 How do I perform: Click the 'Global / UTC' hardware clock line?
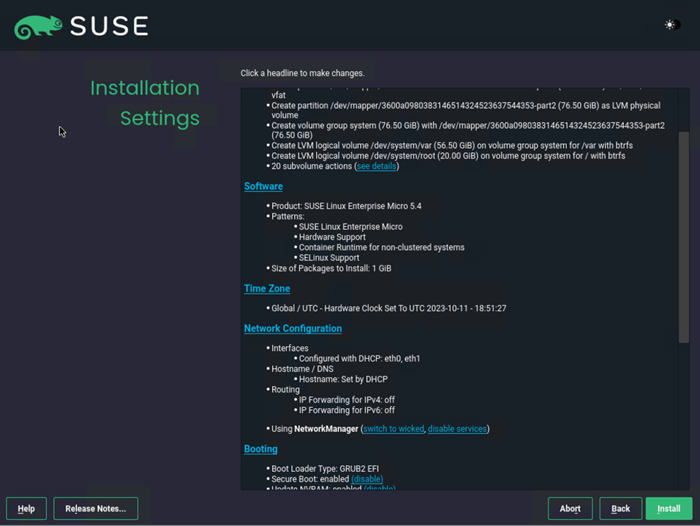pos(389,308)
